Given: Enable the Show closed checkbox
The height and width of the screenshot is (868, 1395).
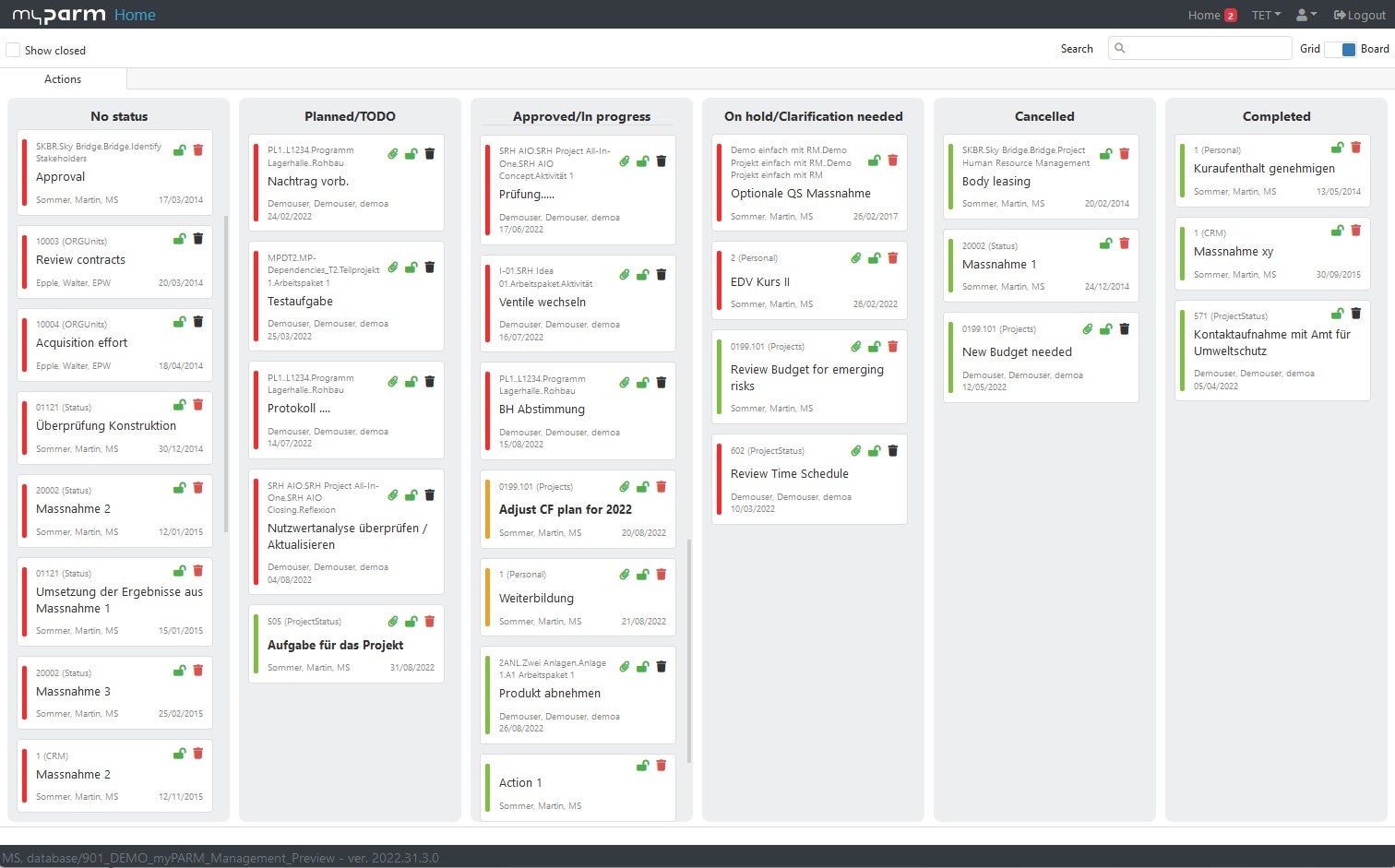Looking at the screenshot, I should pos(13,50).
